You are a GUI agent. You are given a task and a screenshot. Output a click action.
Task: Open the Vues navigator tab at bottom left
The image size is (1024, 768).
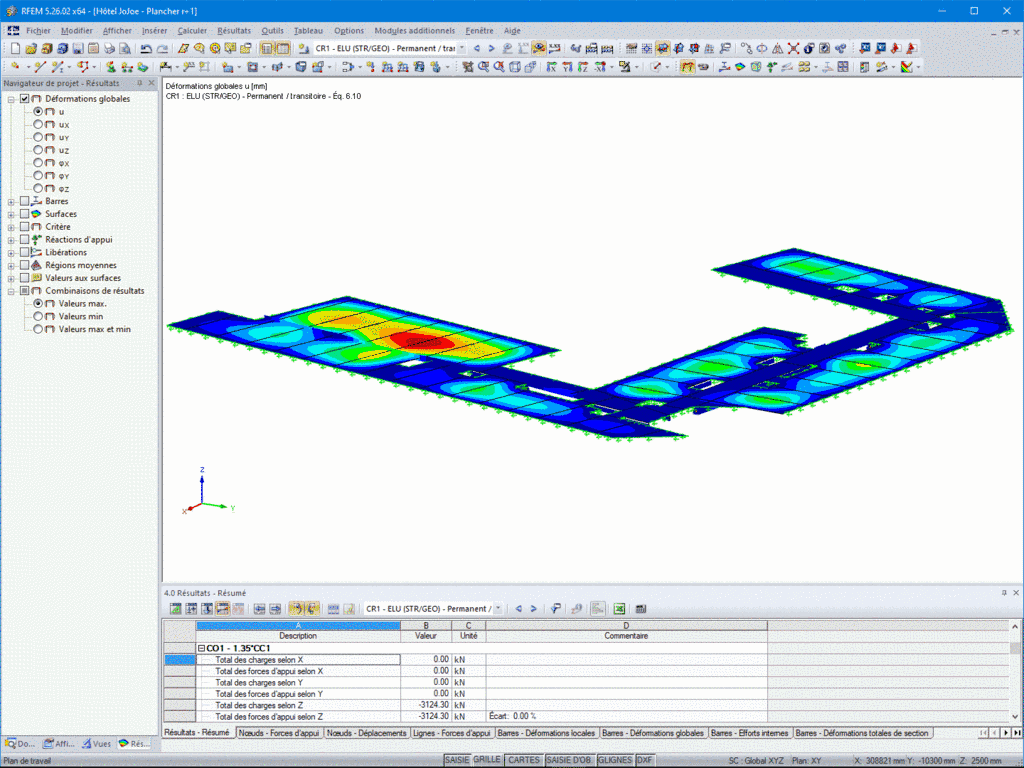96,744
